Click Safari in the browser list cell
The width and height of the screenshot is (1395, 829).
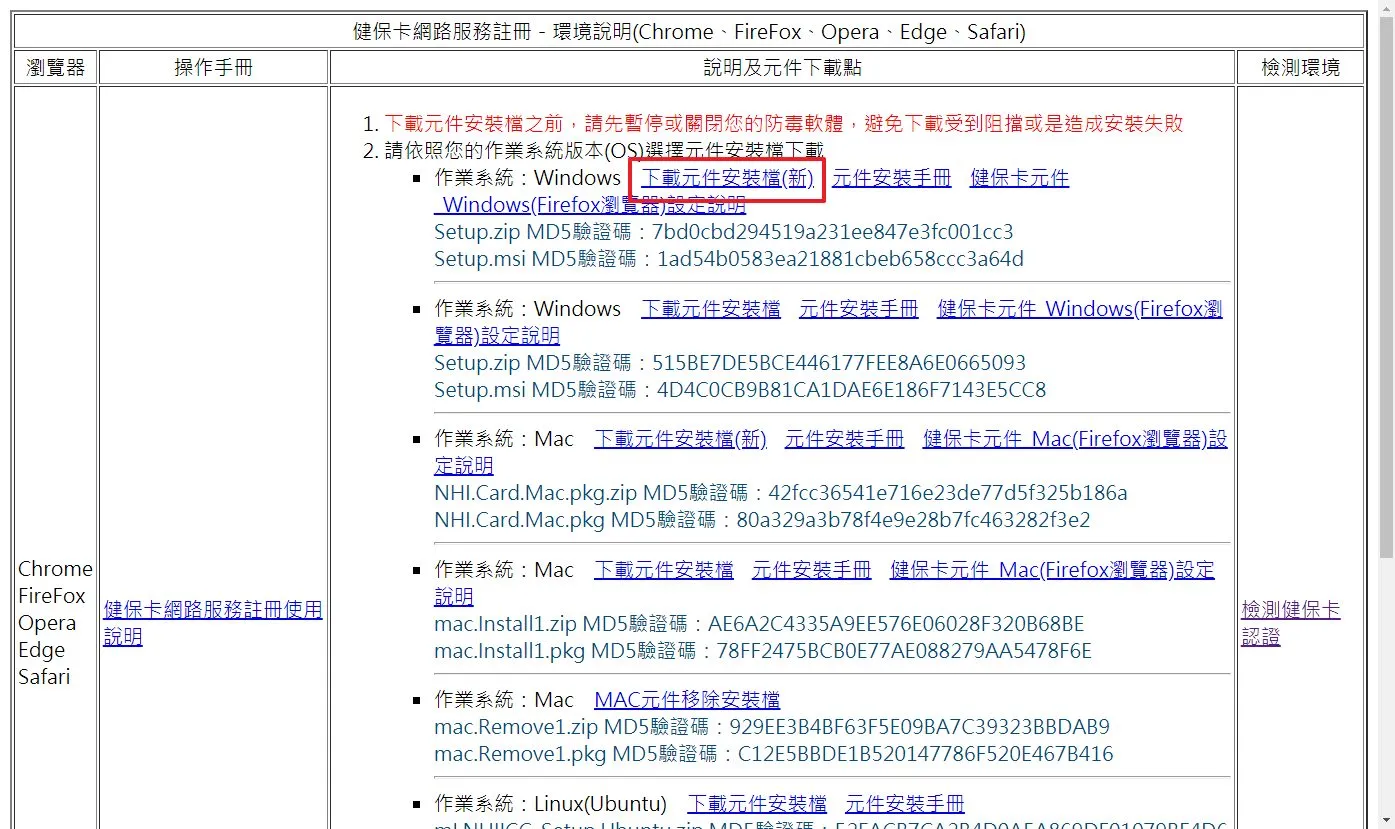tap(44, 677)
